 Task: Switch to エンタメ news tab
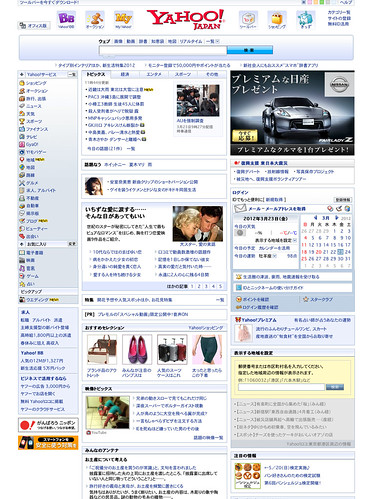pyautogui.click(x=154, y=74)
